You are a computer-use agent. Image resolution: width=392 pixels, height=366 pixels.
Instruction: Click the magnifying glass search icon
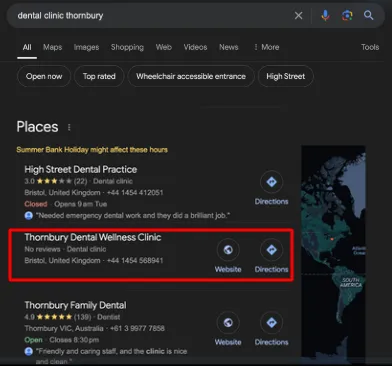[368, 15]
